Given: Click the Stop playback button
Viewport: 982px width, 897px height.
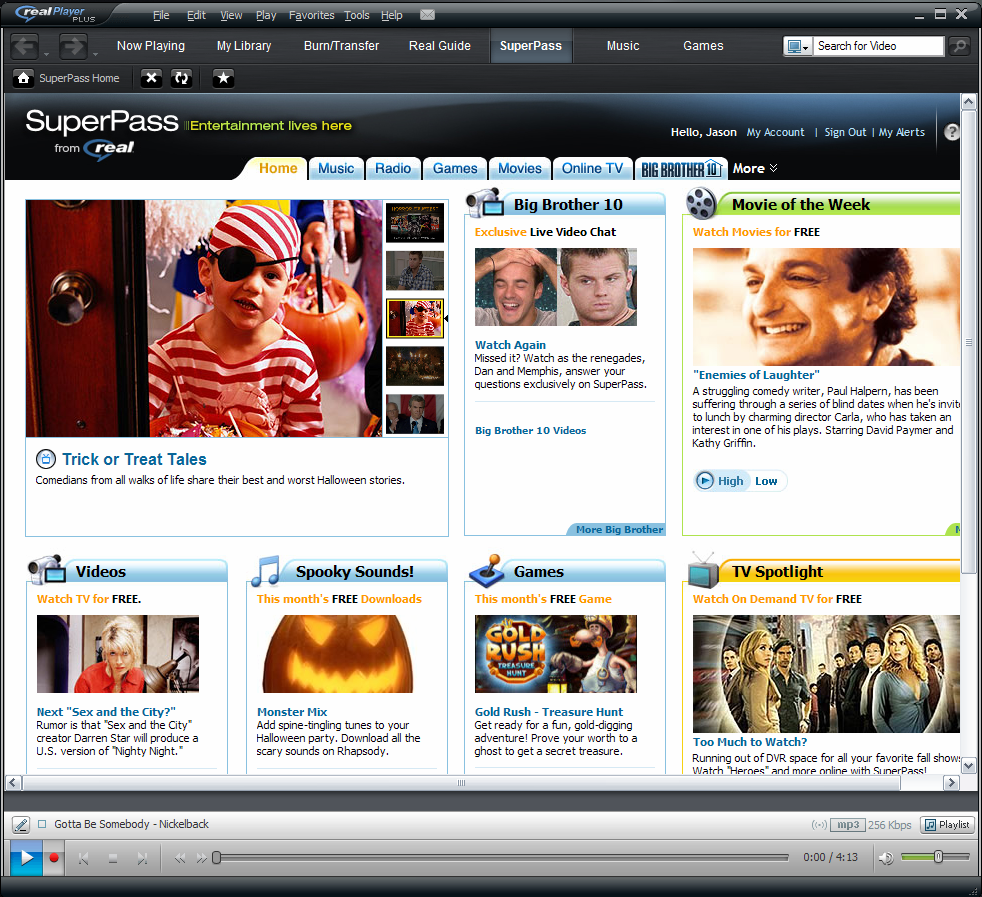Looking at the screenshot, I should [113, 858].
